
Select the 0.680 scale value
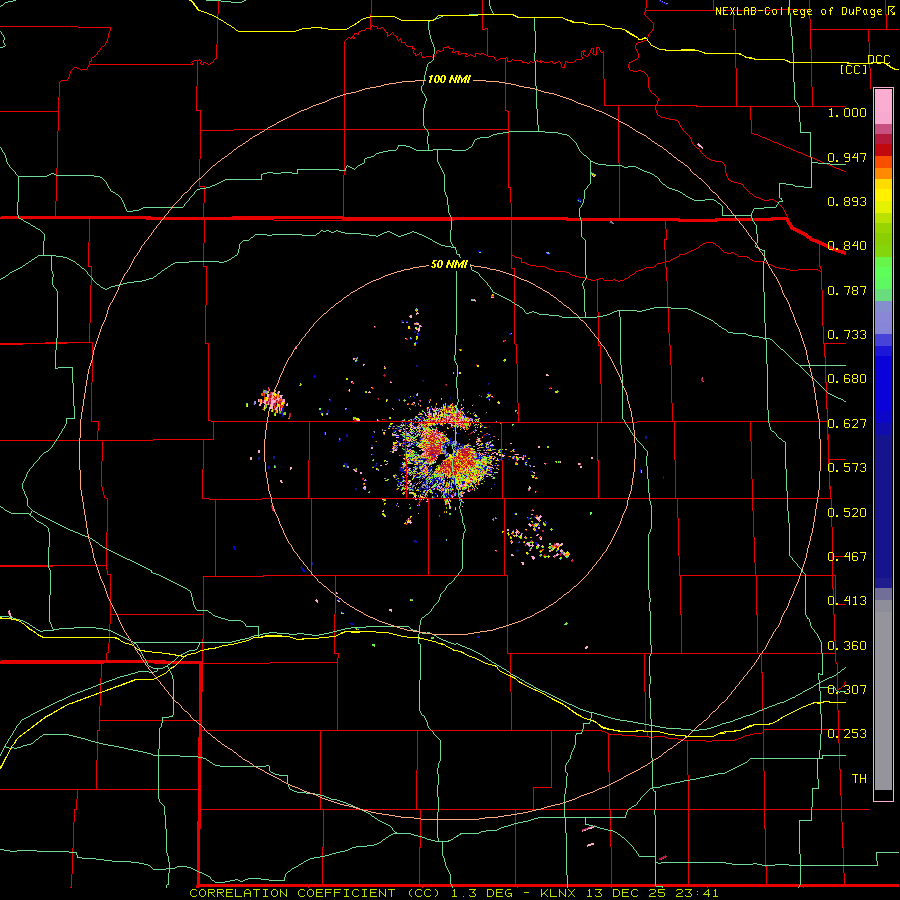847,379
